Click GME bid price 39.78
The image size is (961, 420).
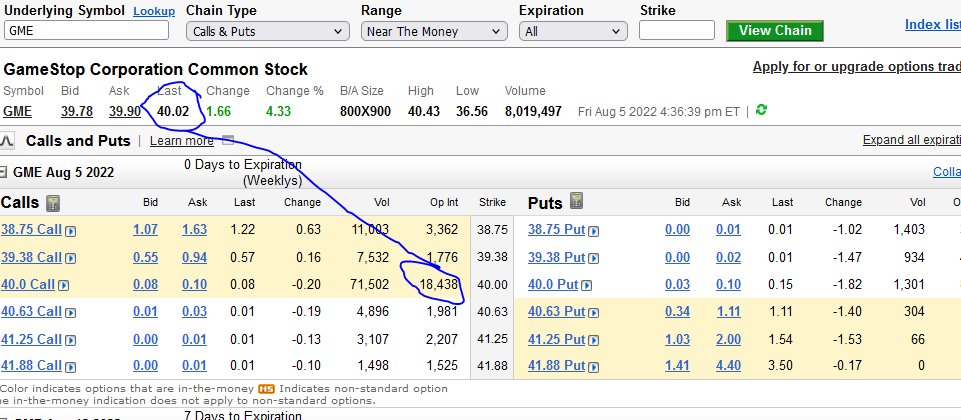[77, 111]
